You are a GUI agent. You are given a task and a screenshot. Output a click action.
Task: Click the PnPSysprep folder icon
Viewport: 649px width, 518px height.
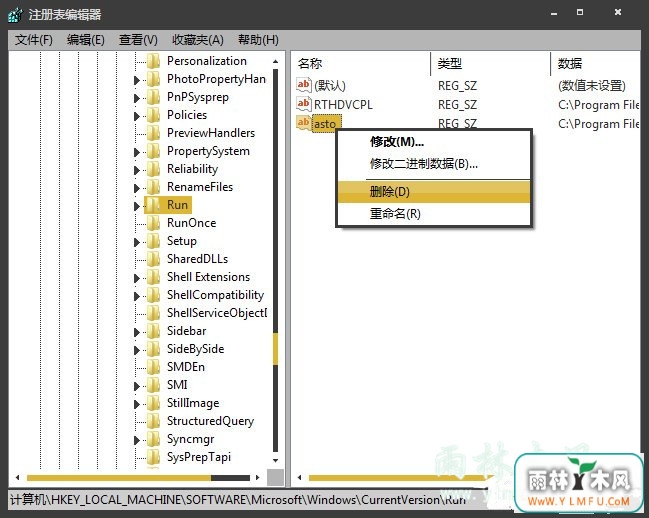tap(154, 97)
